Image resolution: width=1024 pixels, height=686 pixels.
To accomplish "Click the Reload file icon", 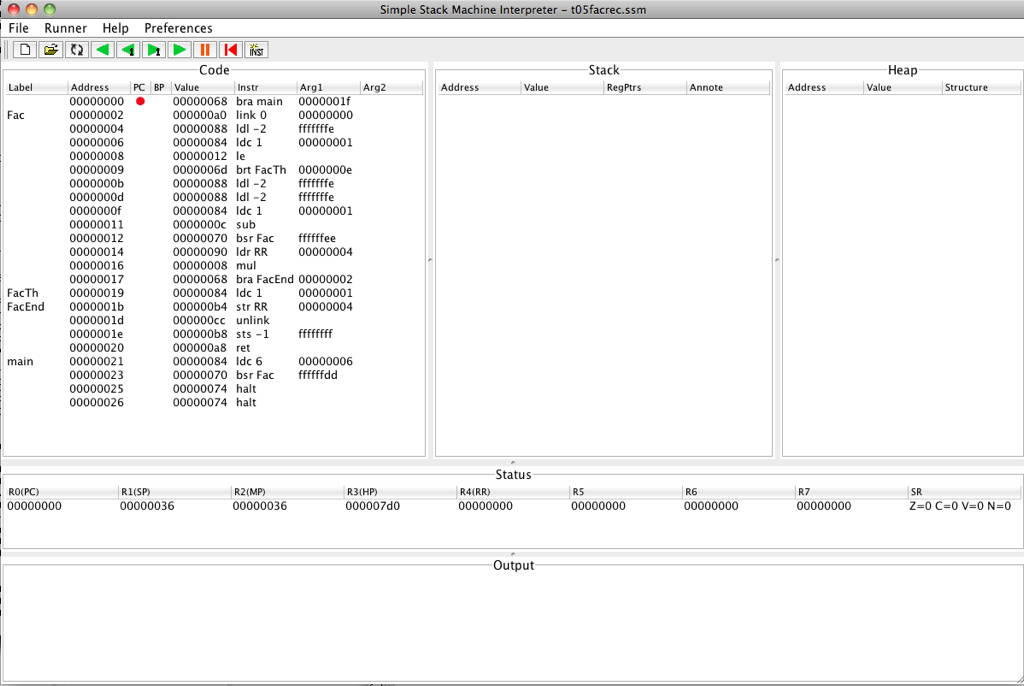I will tap(77, 49).
